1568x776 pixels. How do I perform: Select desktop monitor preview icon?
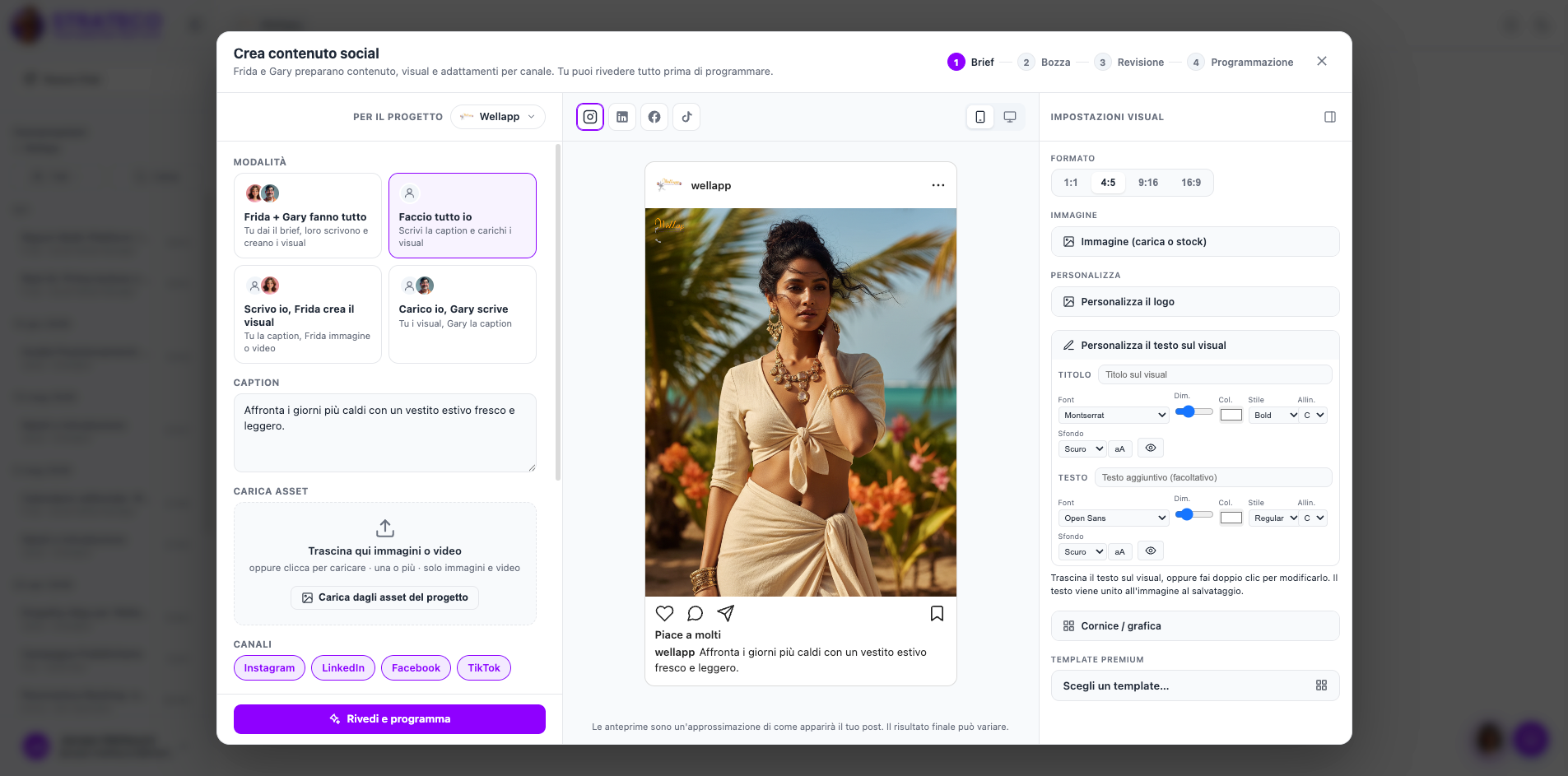coord(1010,117)
